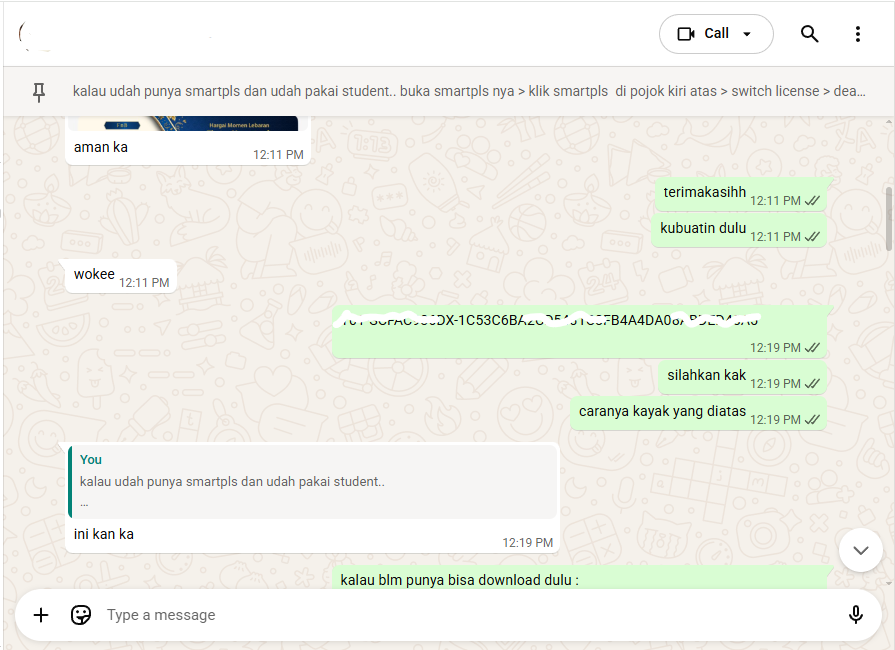Click the video camera icon inside the Call button
895x650 pixels.
(687, 33)
